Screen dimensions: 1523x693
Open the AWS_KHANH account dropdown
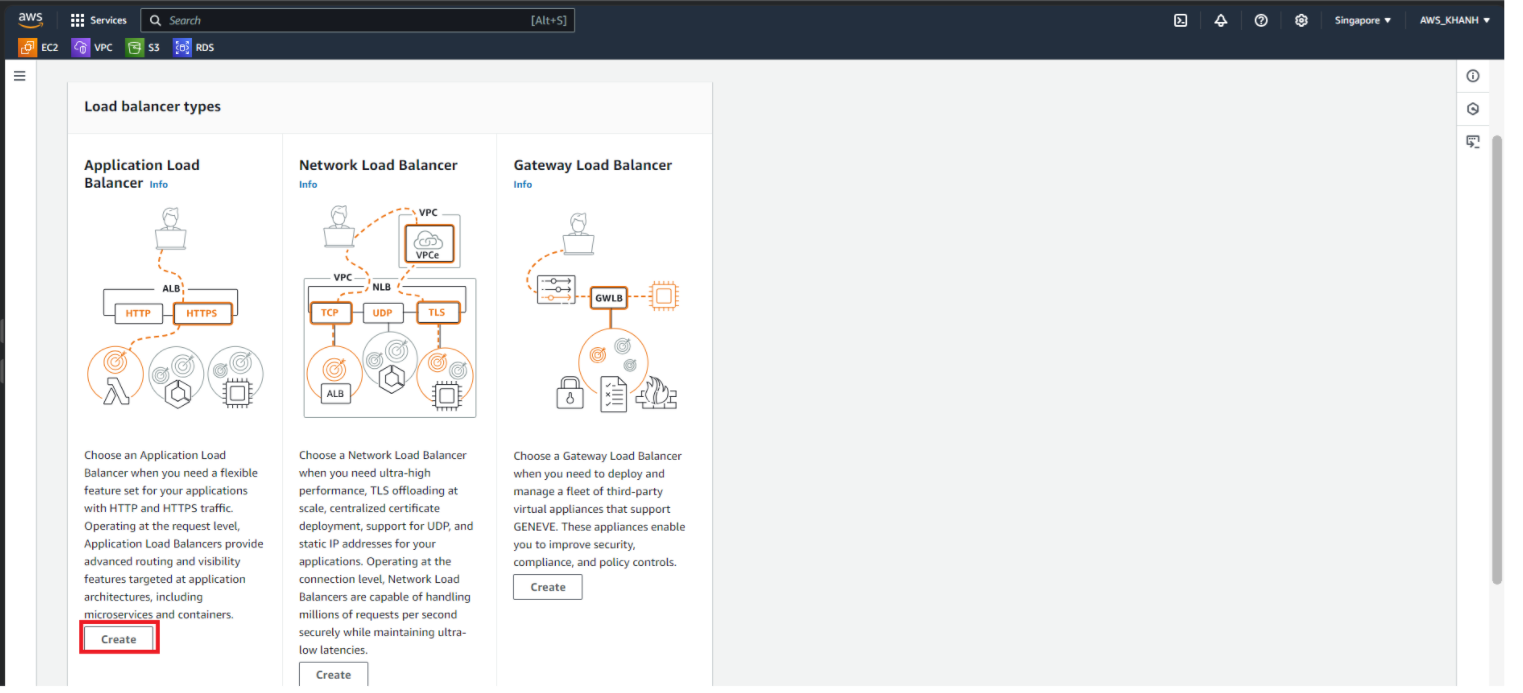pyautogui.click(x=1455, y=20)
